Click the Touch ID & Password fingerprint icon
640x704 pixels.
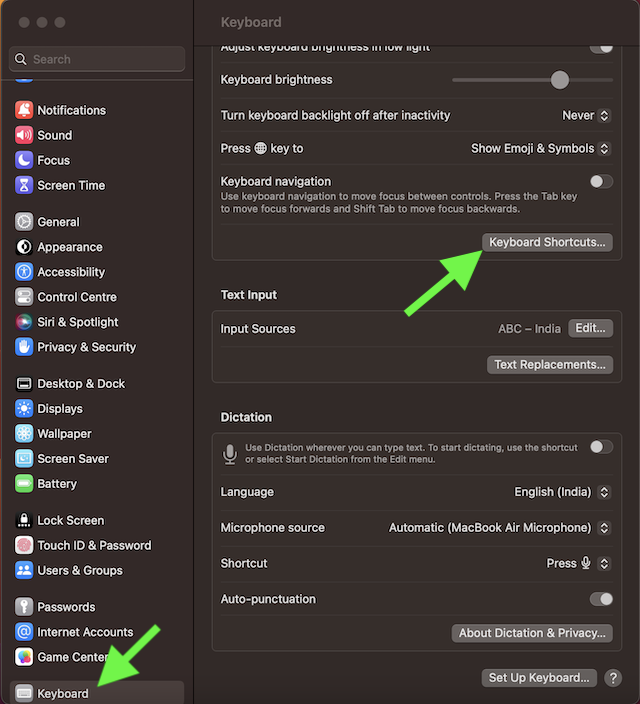point(24,545)
